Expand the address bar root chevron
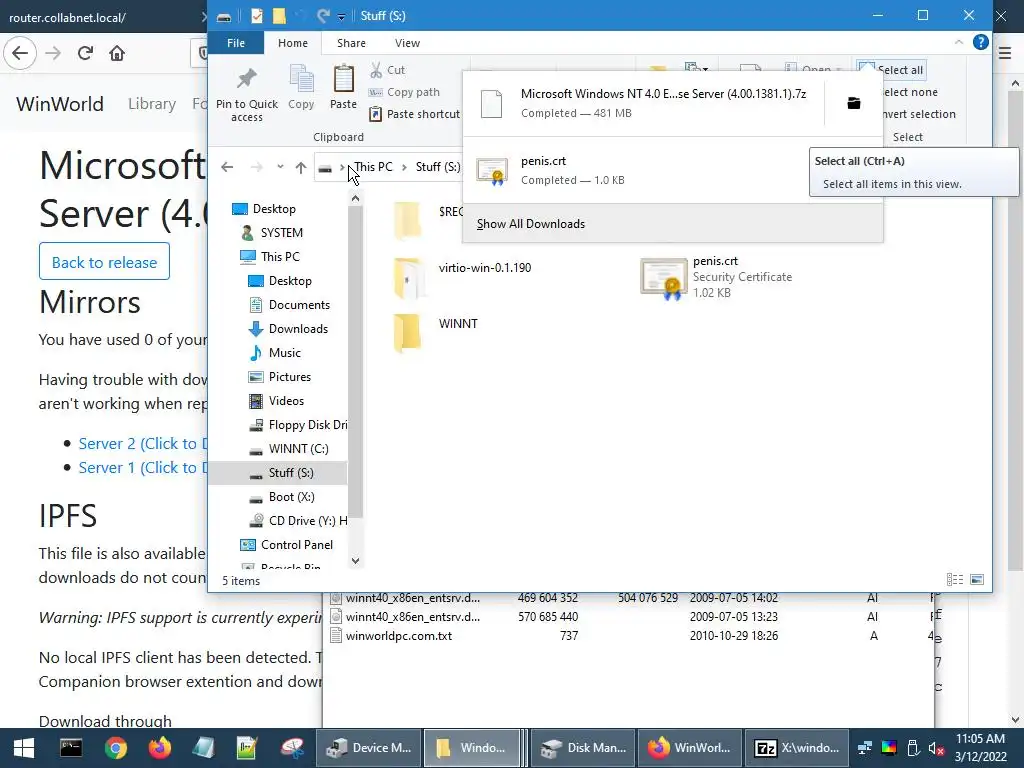 tap(342, 167)
